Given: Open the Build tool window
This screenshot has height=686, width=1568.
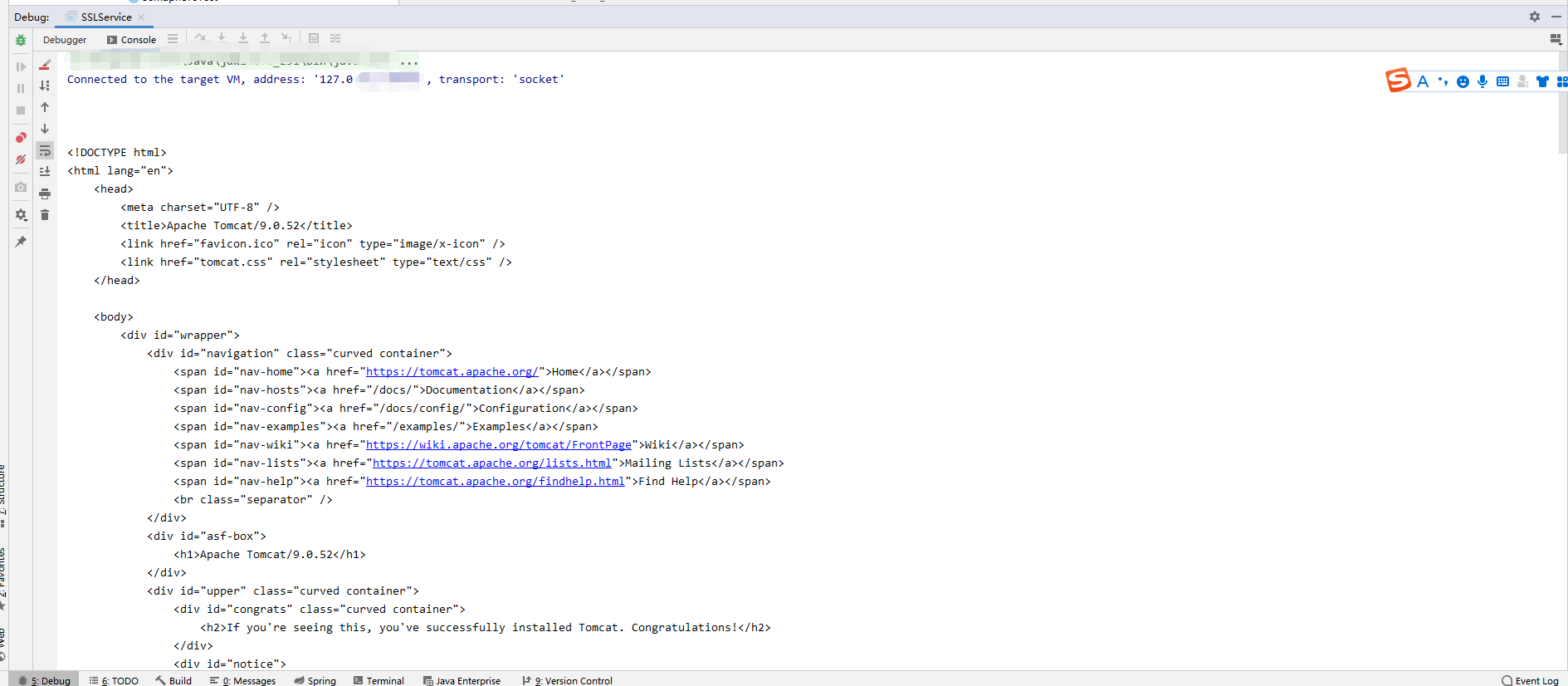Looking at the screenshot, I should tap(173, 680).
